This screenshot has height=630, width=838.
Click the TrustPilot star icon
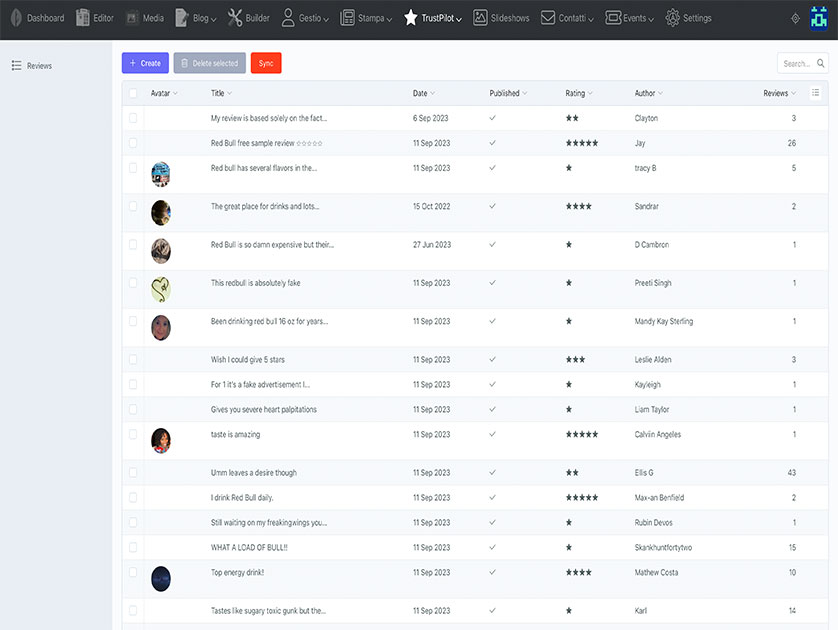[410, 18]
